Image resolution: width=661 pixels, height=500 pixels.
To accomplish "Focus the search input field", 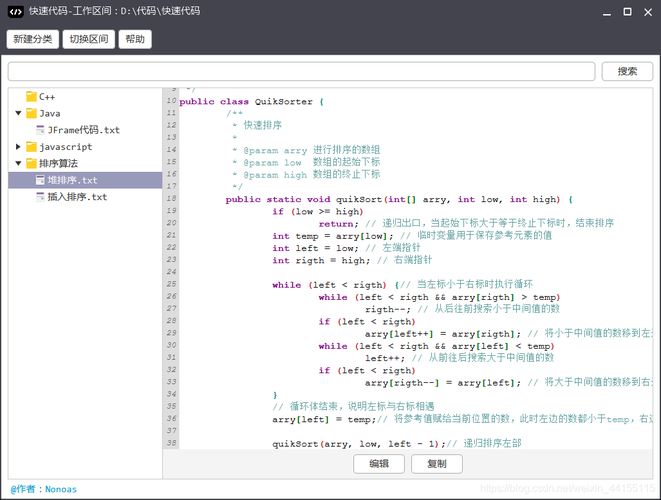I will 301,71.
